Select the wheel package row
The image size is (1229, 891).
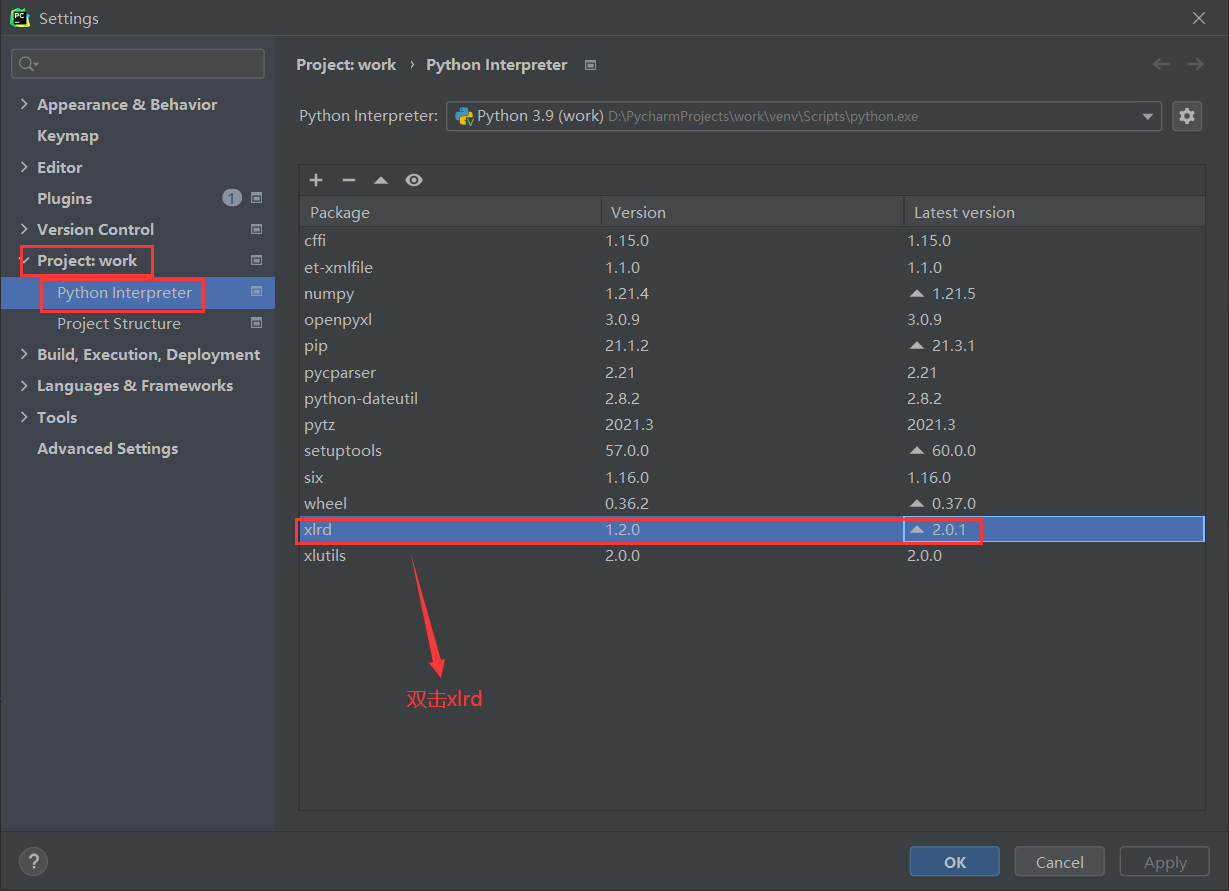click(x=752, y=503)
